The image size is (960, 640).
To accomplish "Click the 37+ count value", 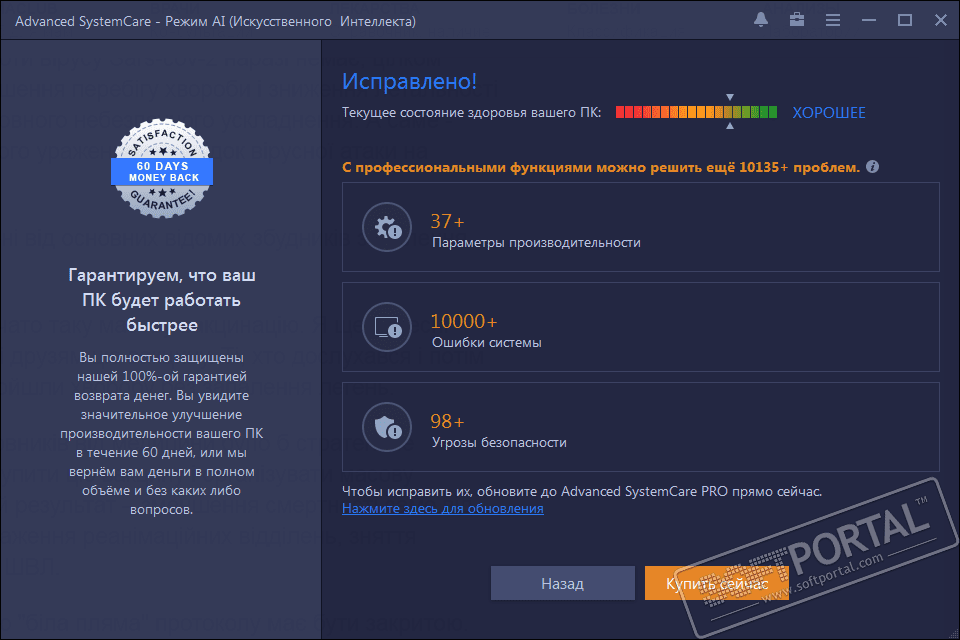I will tap(447, 221).
